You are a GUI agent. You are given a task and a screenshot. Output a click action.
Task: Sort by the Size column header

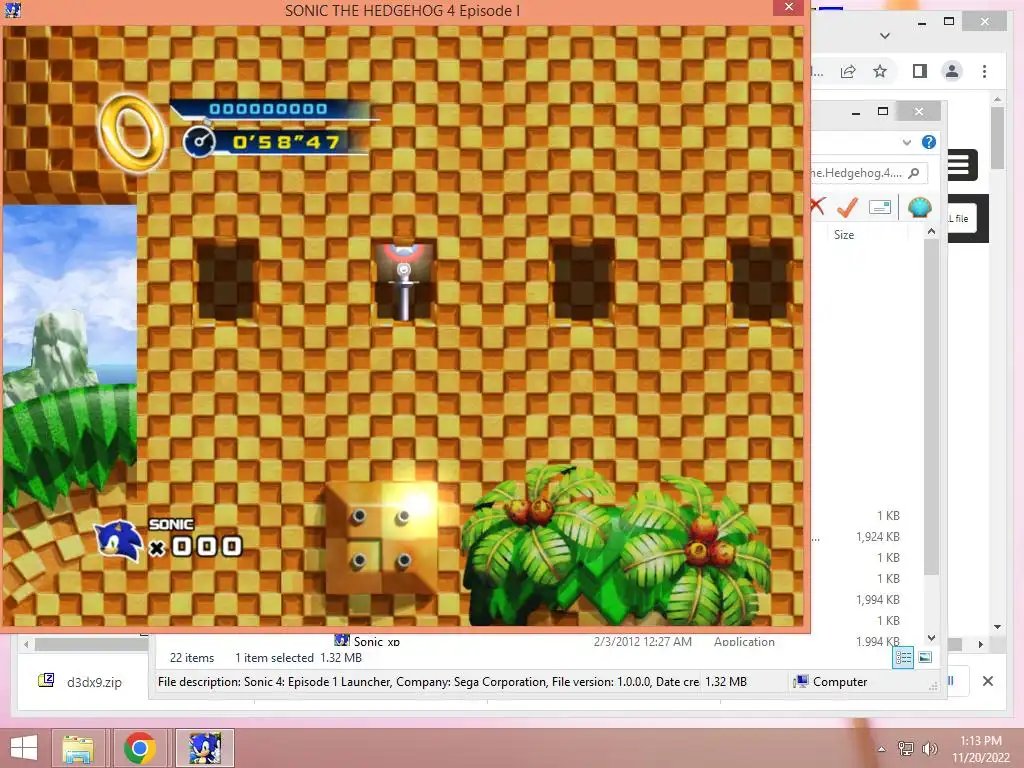[x=844, y=235]
